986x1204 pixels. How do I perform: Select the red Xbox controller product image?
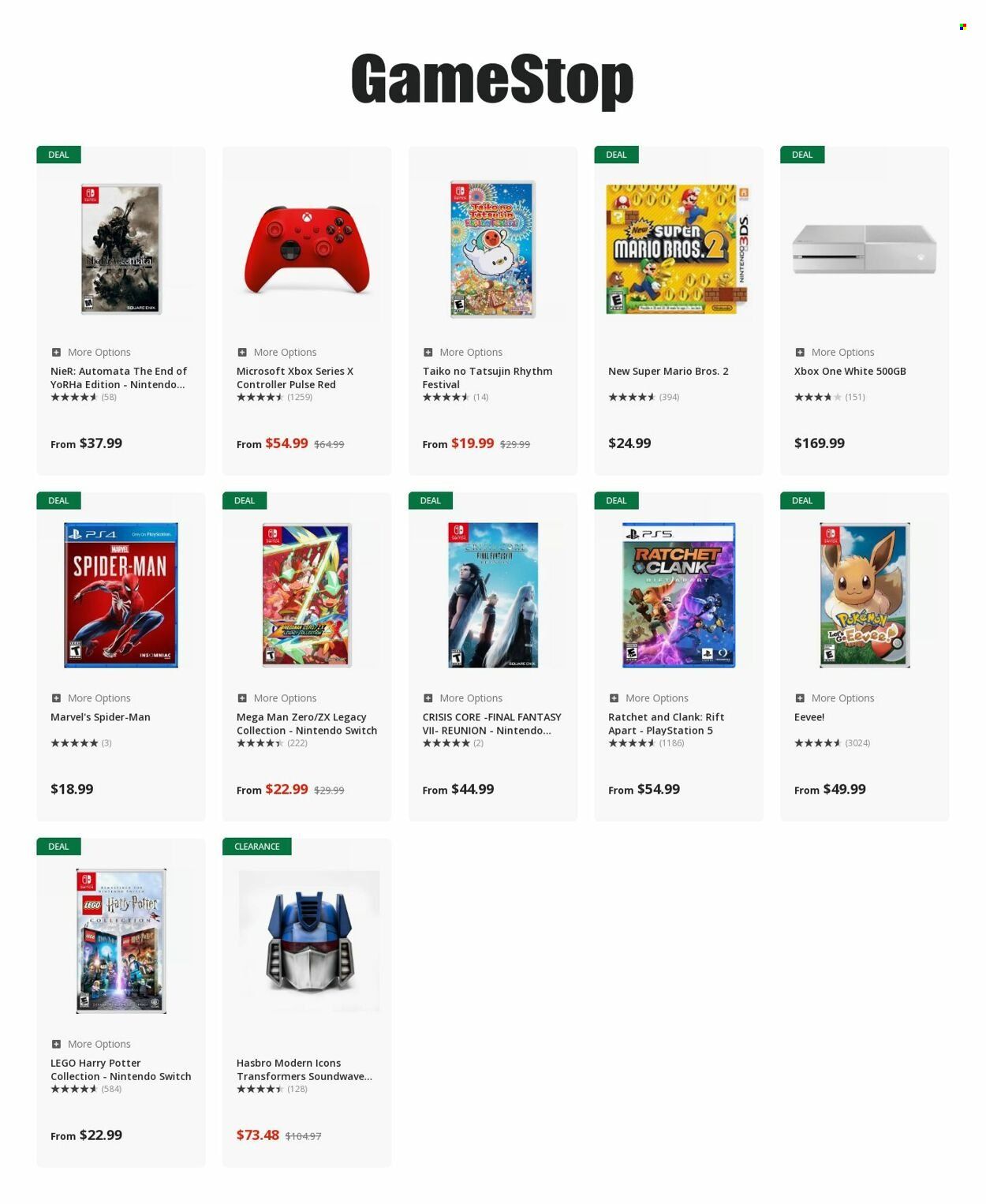coord(307,251)
